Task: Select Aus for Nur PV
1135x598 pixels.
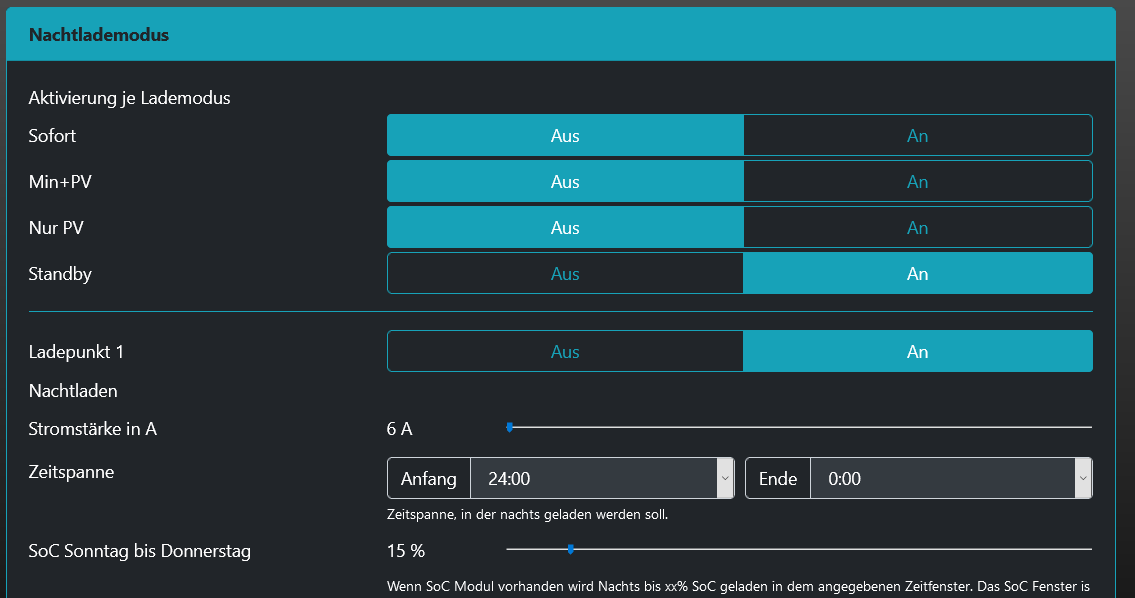Action: tap(565, 228)
